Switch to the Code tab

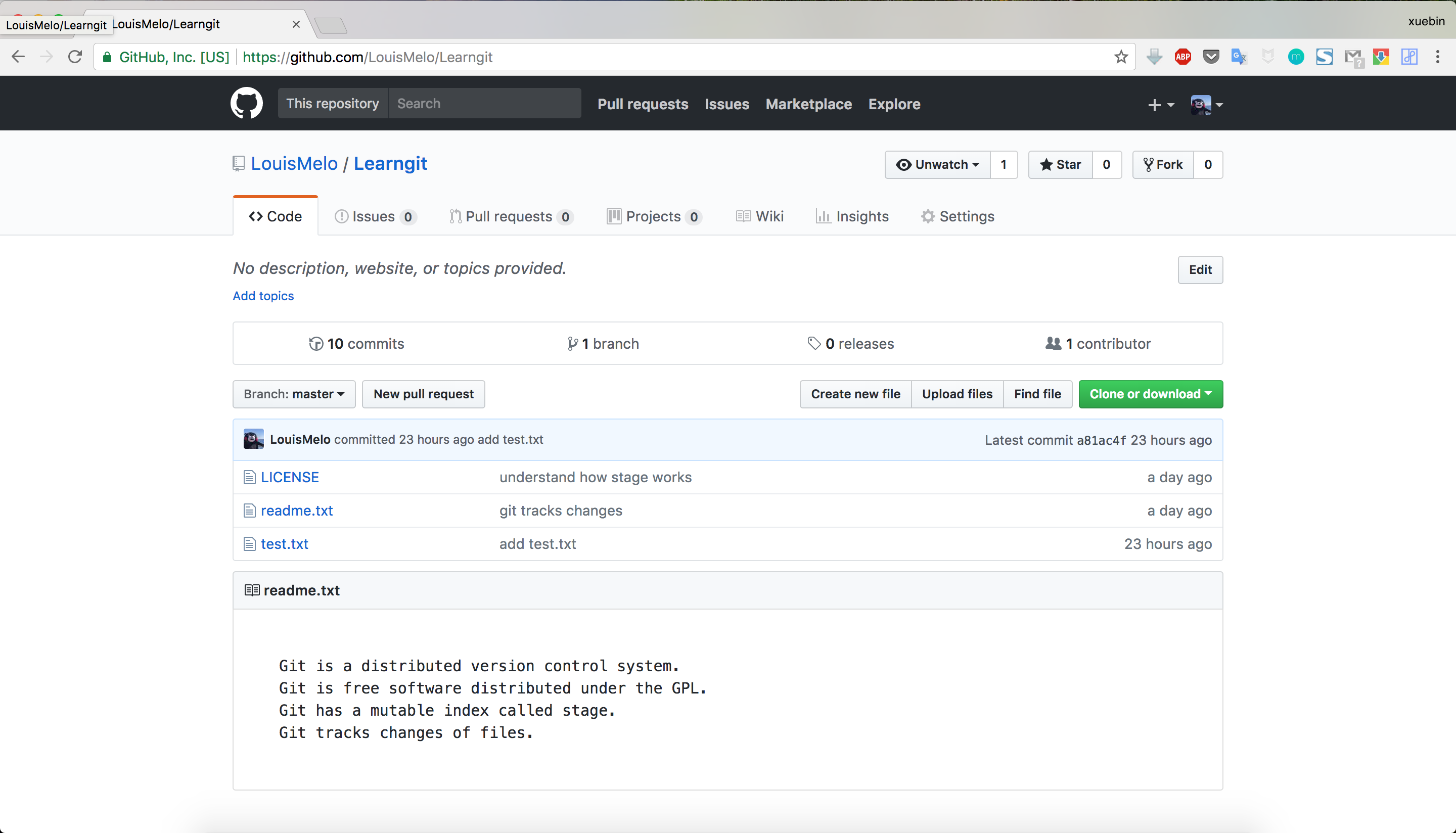coord(275,216)
